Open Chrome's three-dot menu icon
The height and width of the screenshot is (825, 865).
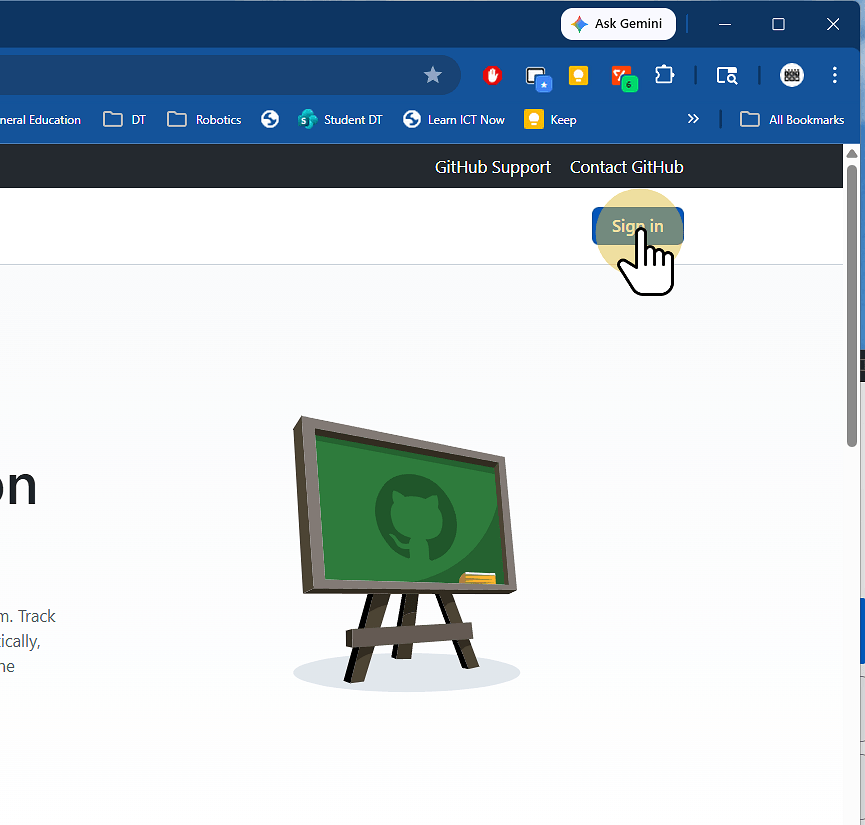(835, 75)
